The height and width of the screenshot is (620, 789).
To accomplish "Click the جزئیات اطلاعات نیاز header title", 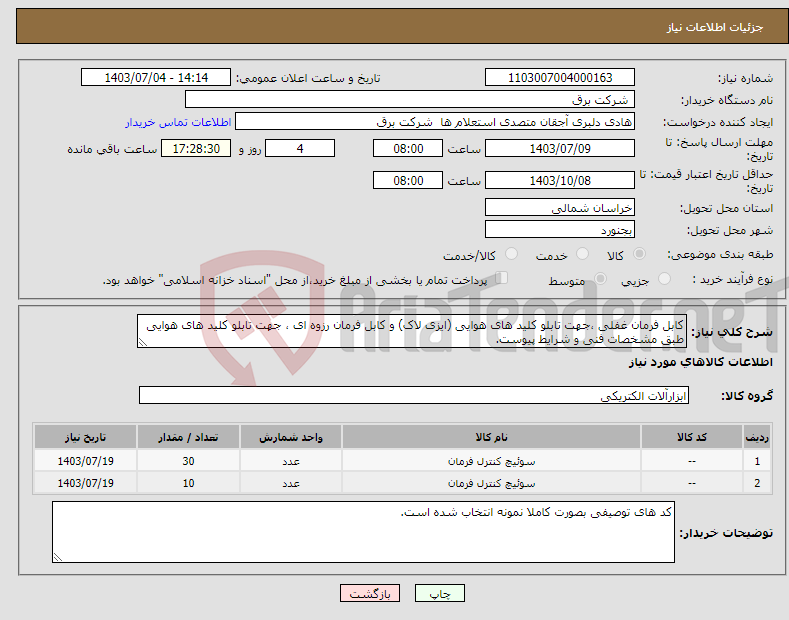I will 715,27.
